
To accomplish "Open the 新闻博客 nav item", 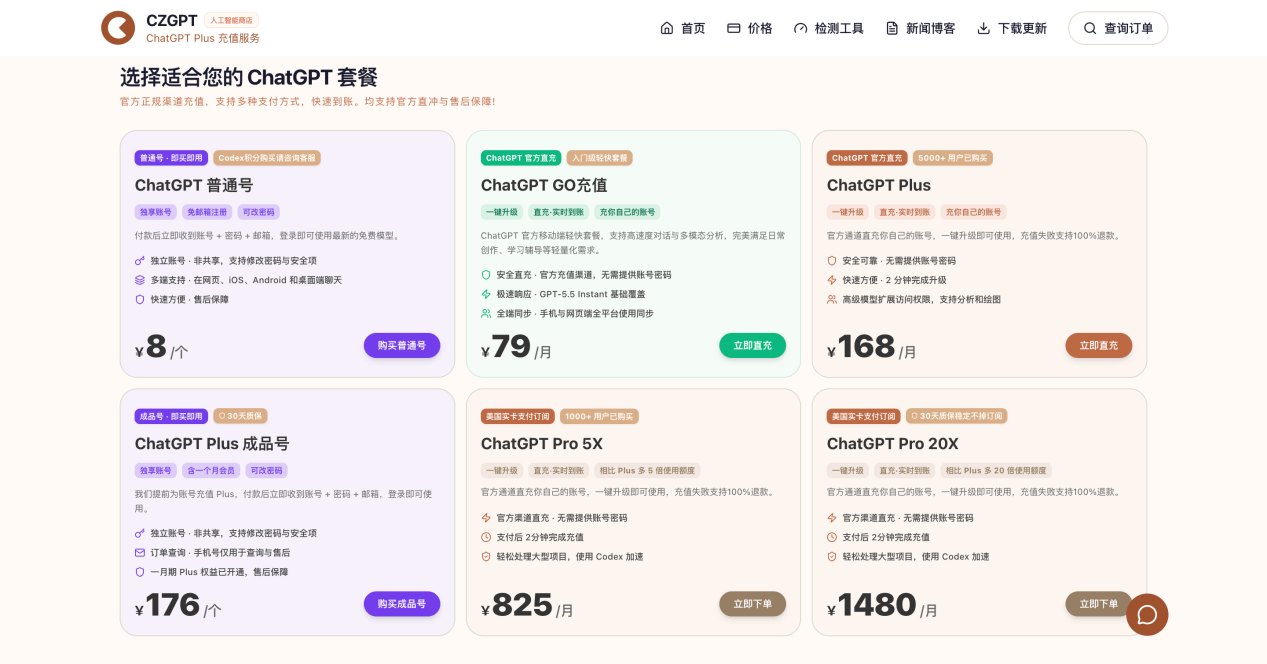I will click(920, 28).
